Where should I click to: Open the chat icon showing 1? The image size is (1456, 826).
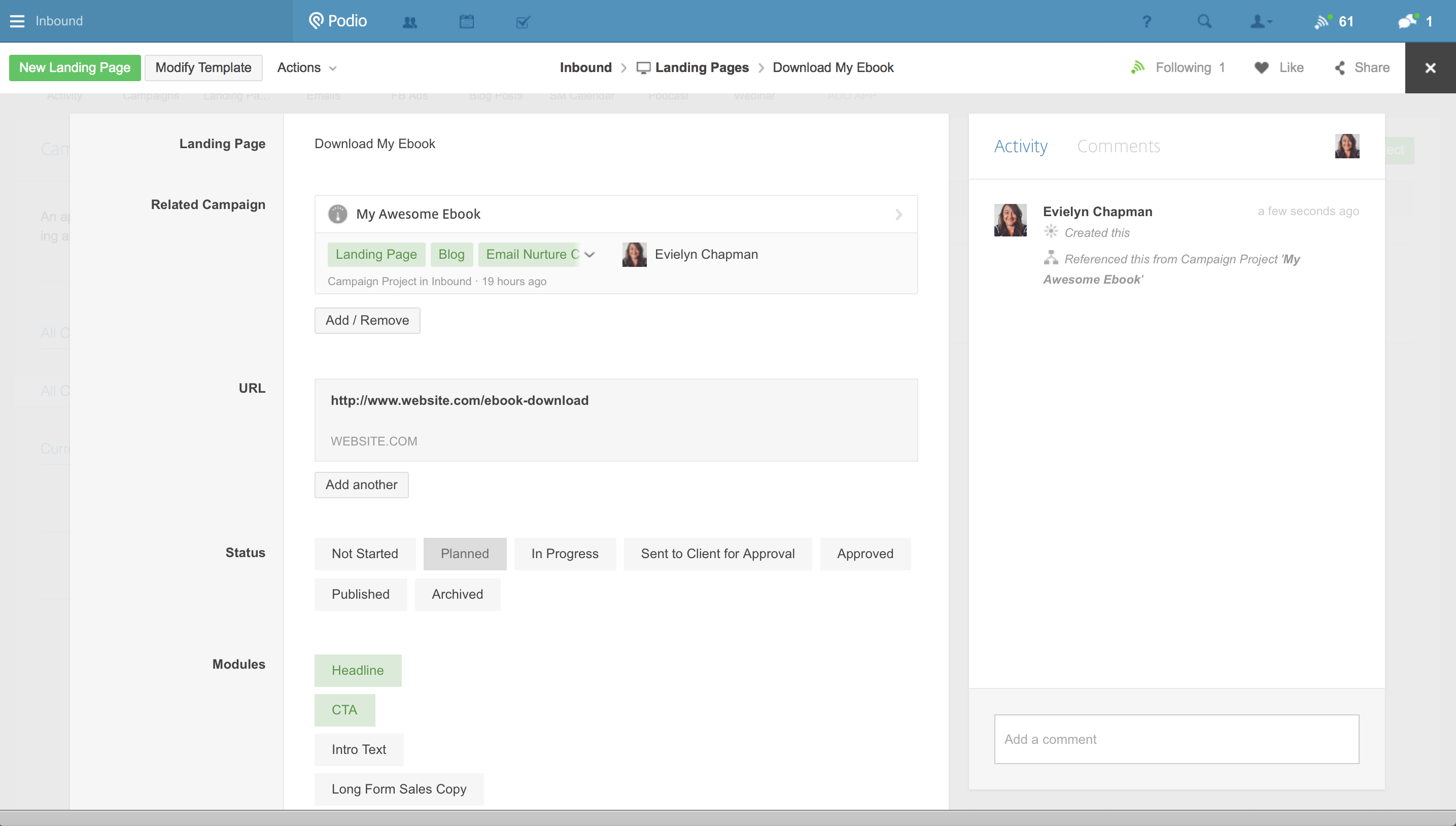pyautogui.click(x=1414, y=21)
